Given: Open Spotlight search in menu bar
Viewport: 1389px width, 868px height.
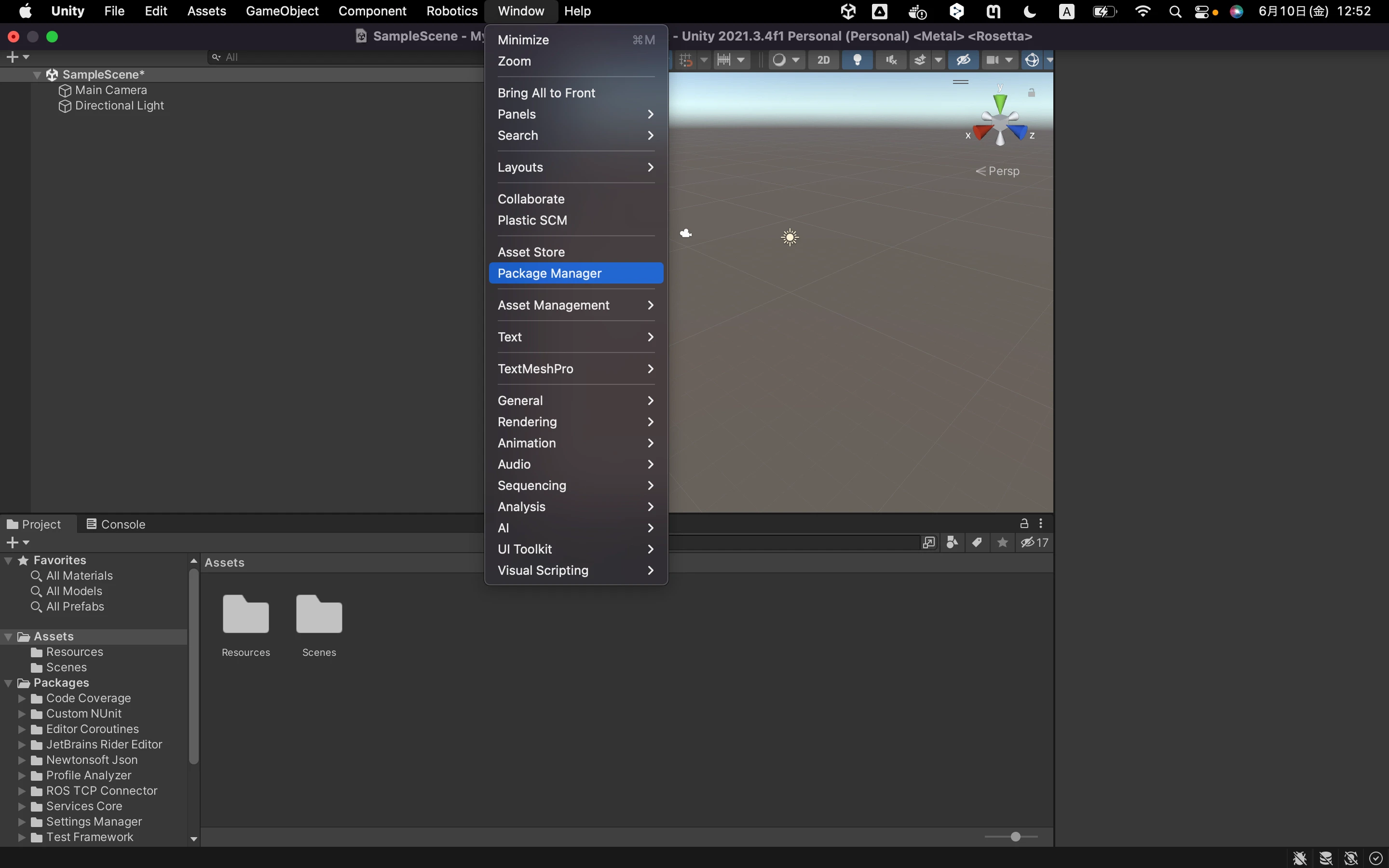Looking at the screenshot, I should 1175,11.
